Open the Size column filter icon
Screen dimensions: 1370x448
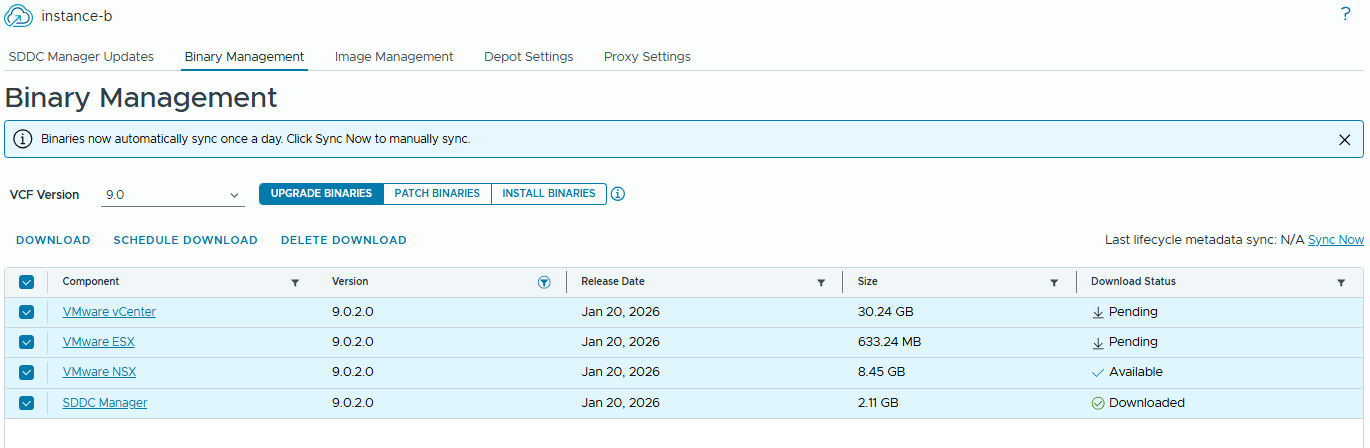pyautogui.click(x=1054, y=283)
